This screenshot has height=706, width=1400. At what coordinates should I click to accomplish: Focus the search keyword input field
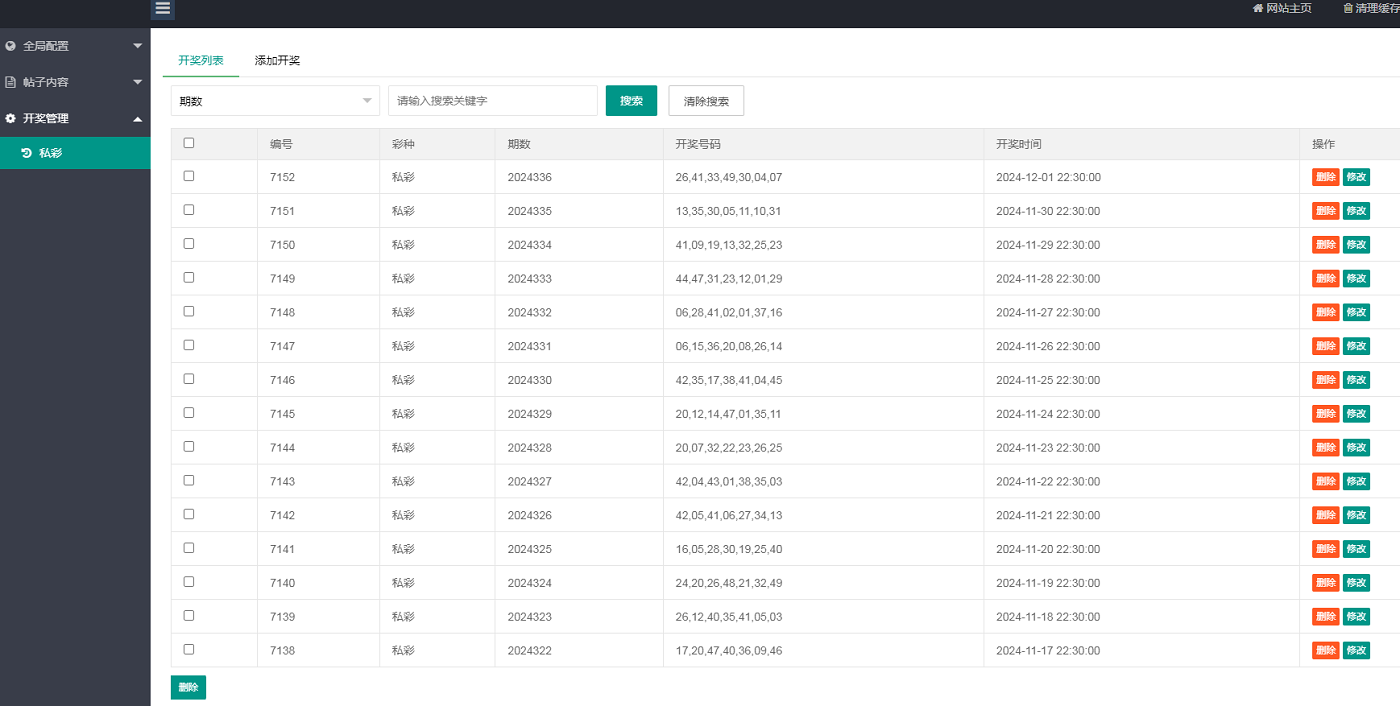pyautogui.click(x=492, y=101)
